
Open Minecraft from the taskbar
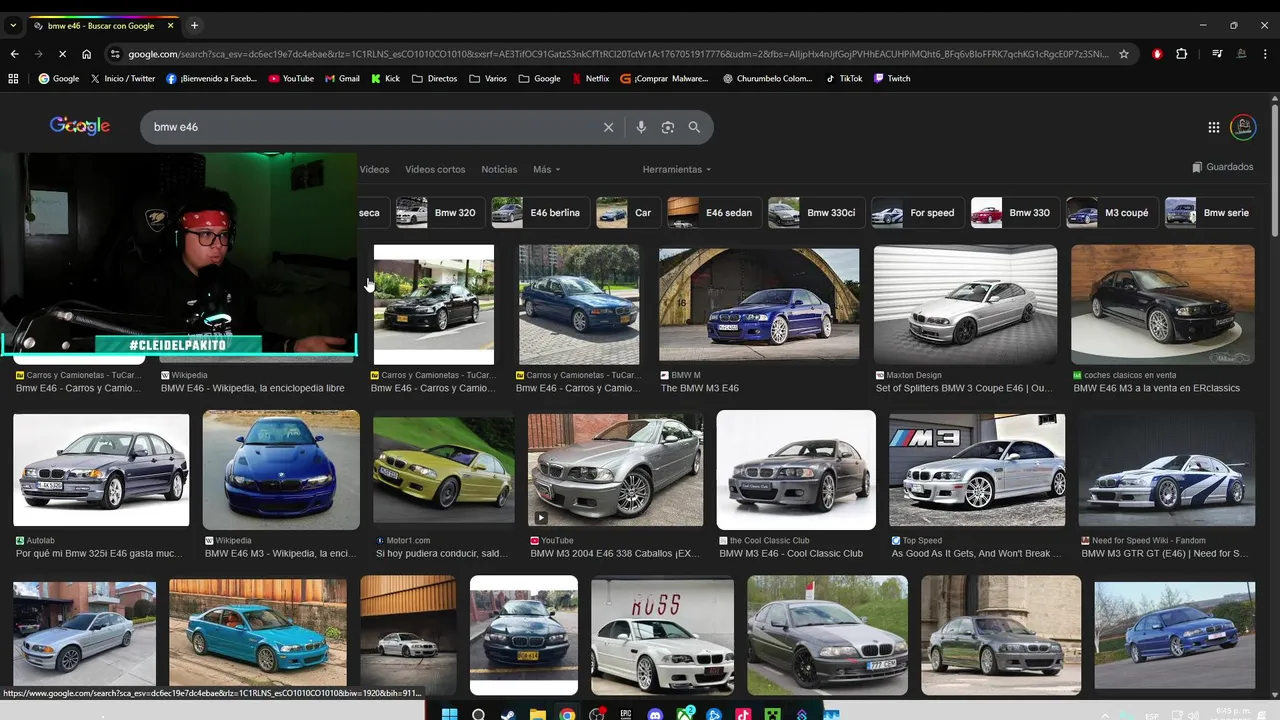tap(772, 714)
